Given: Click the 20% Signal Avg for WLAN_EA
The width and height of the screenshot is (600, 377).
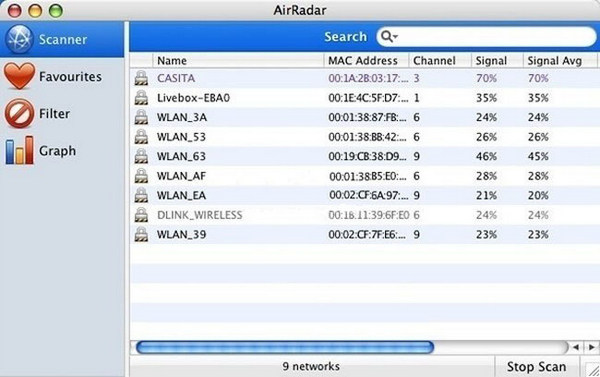Looking at the screenshot, I should 538,196.
